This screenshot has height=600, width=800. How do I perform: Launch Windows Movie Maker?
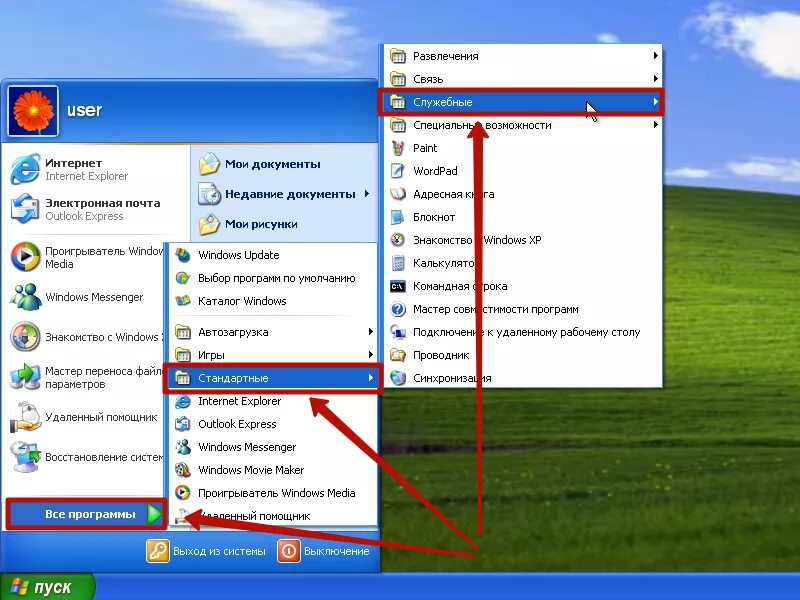[x=273, y=470]
